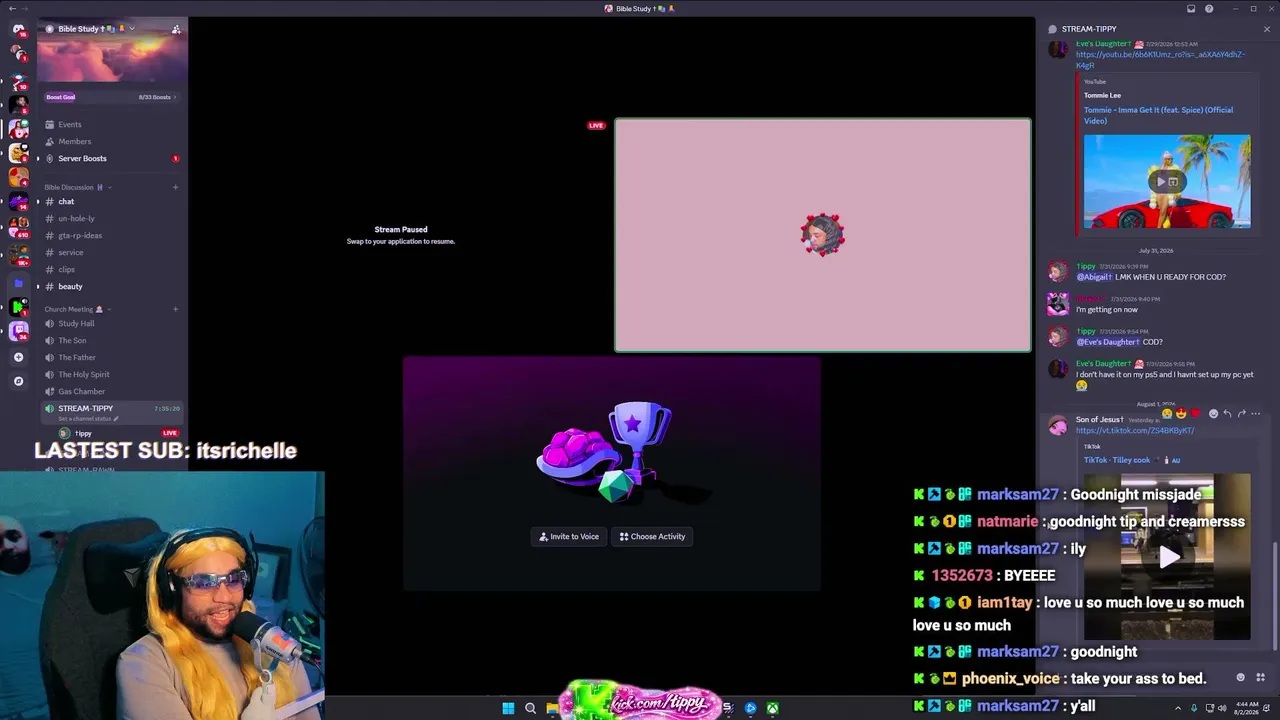Click the server icon with 410 badge
Screen dimensions: 1280x720
tap(18, 228)
